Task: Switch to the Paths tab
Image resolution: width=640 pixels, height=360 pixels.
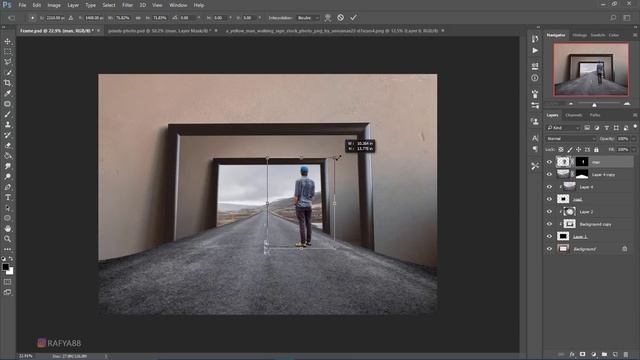Action: [x=595, y=116]
